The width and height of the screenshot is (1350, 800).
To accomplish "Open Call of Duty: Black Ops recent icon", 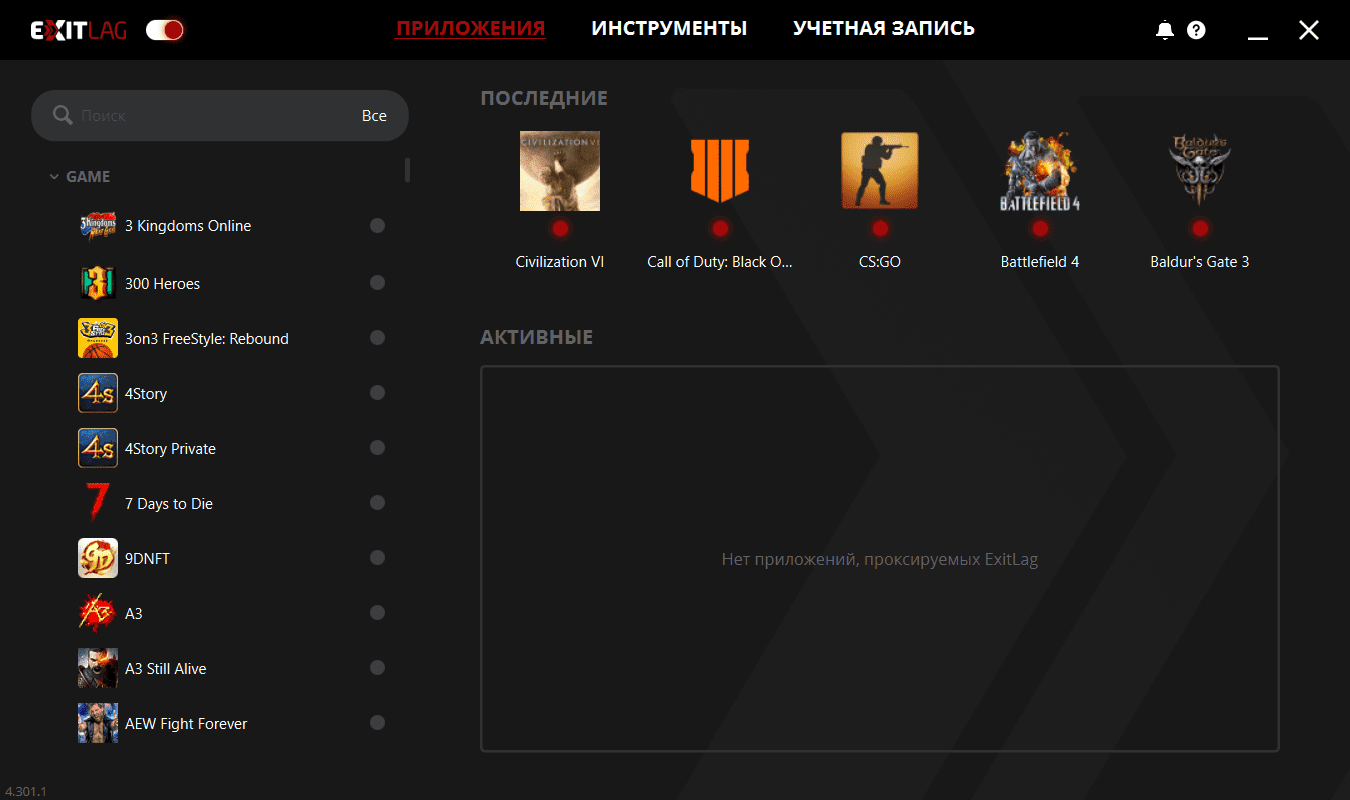I will point(720,171).
